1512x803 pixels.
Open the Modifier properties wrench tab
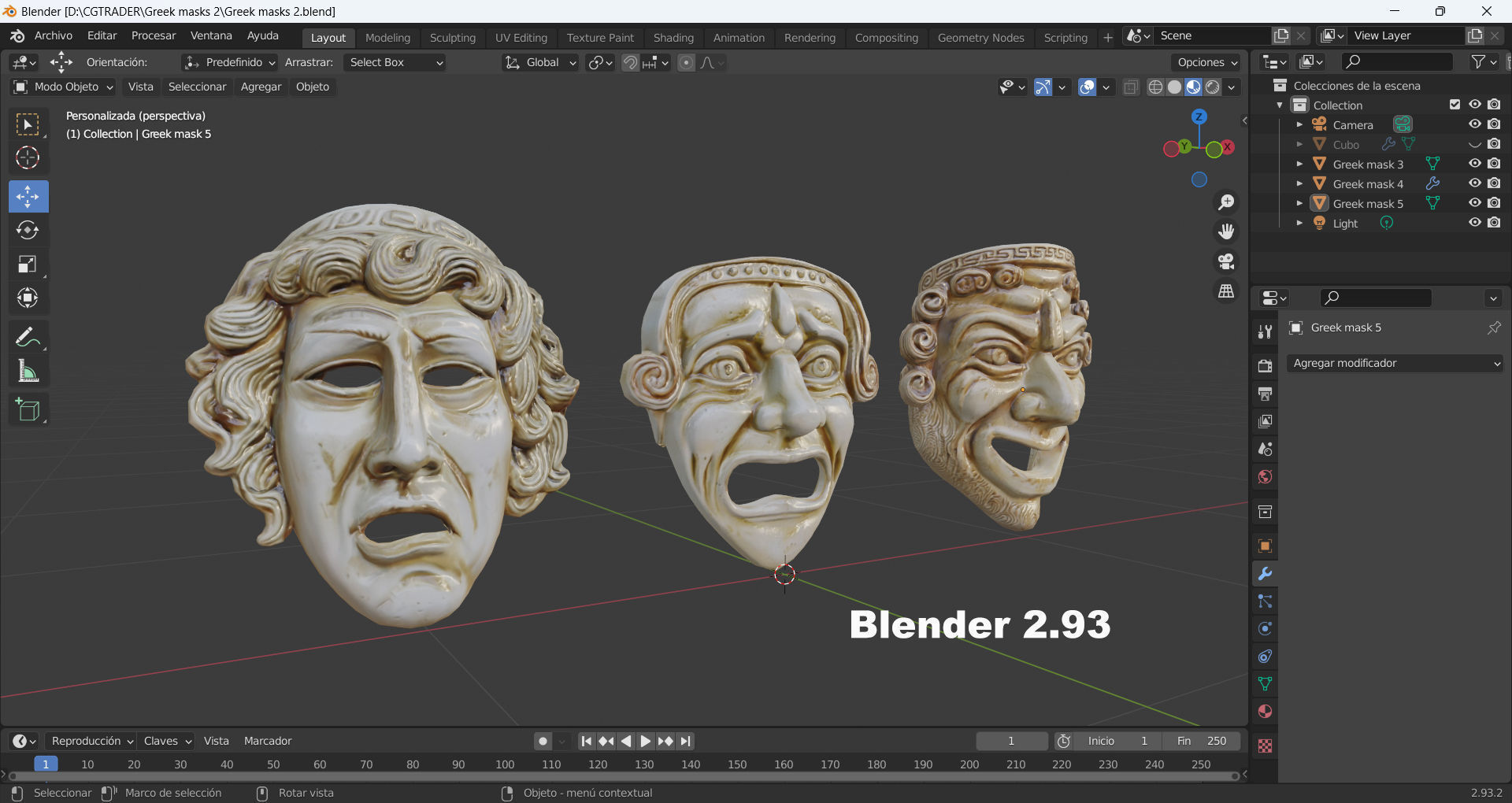click(1265, 574)
